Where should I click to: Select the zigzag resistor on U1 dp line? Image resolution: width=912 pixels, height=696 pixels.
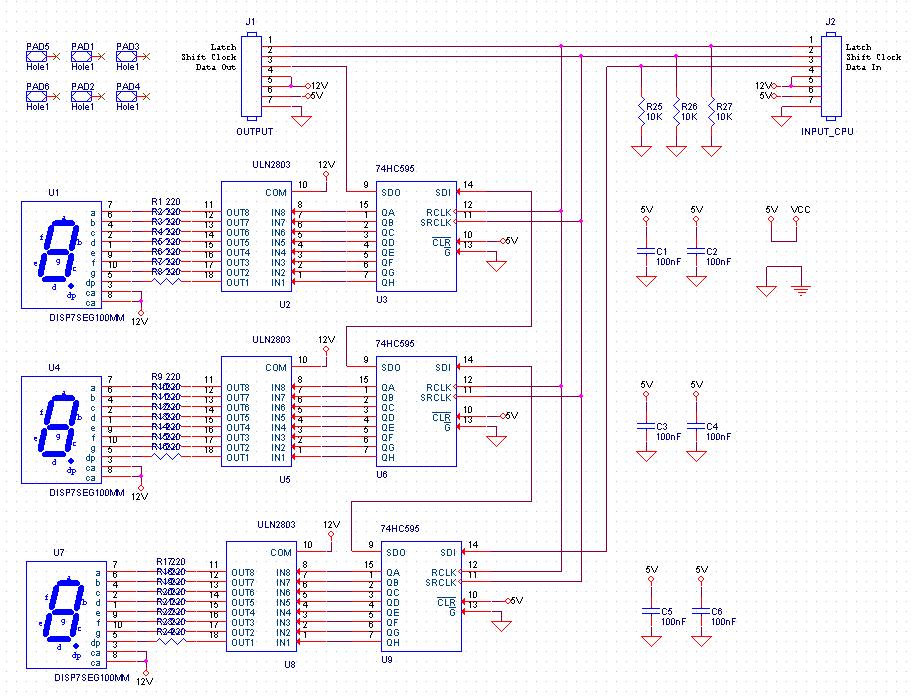tap(166, 281)
